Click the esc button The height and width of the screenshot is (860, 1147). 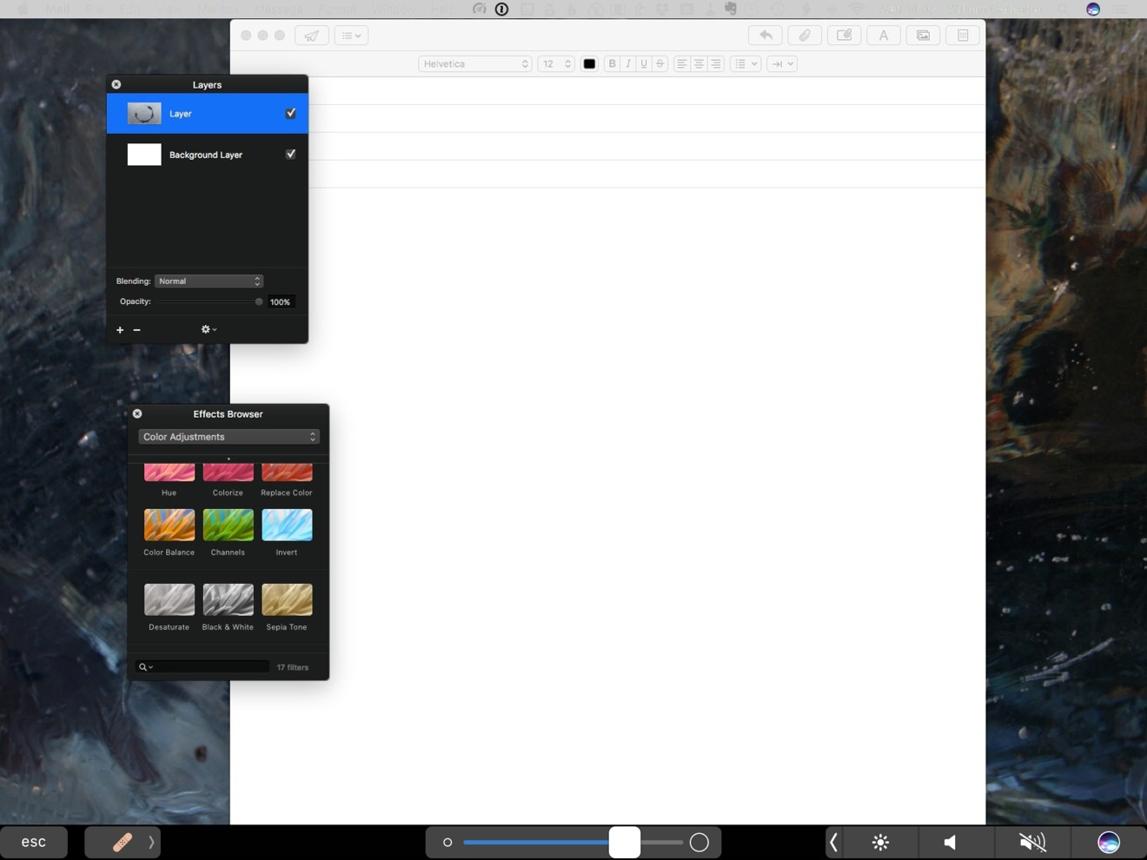34,842
